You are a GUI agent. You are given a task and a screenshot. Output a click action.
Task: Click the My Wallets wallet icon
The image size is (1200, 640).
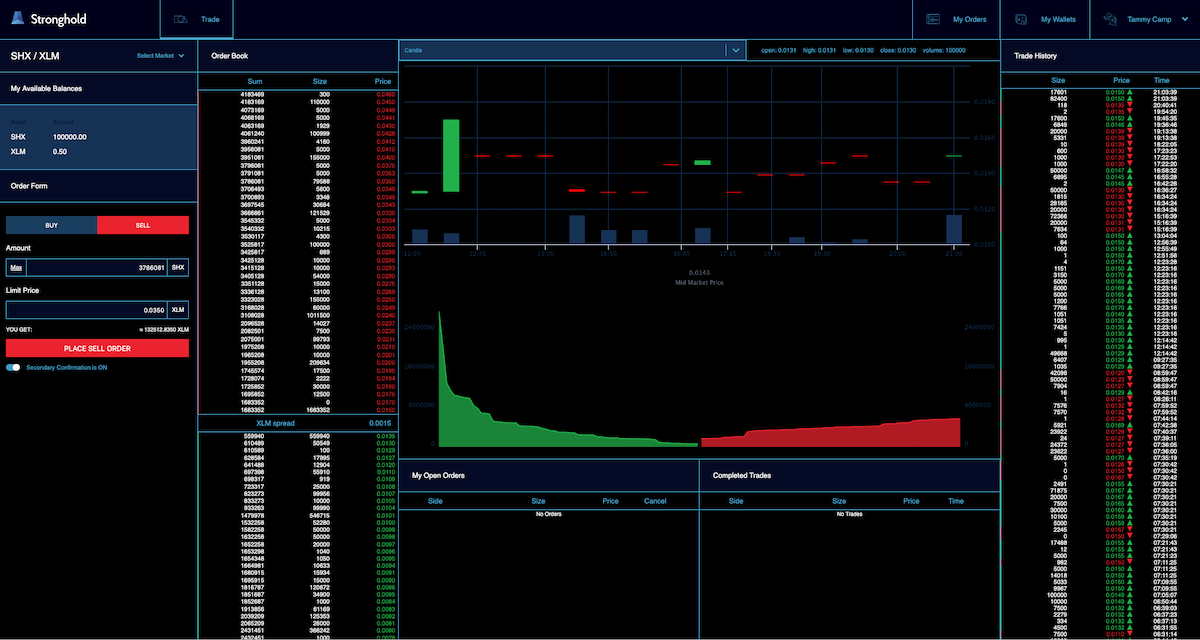pos(1021,19)
